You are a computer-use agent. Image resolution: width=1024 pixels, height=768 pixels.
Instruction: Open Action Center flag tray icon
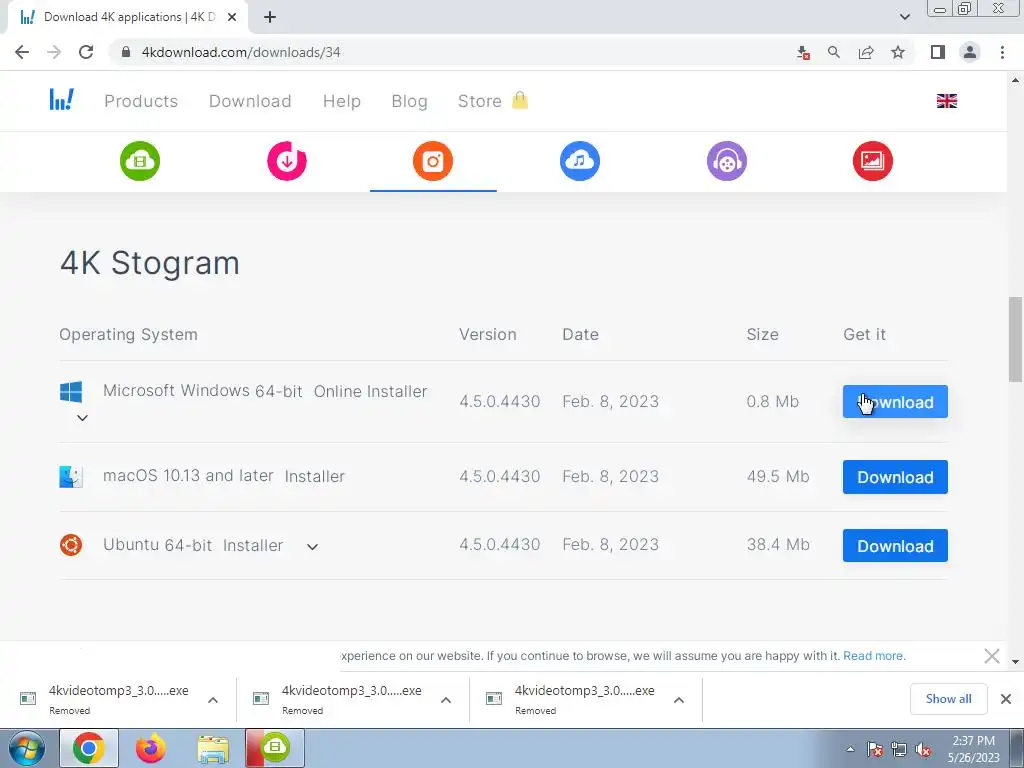[875, 750]
